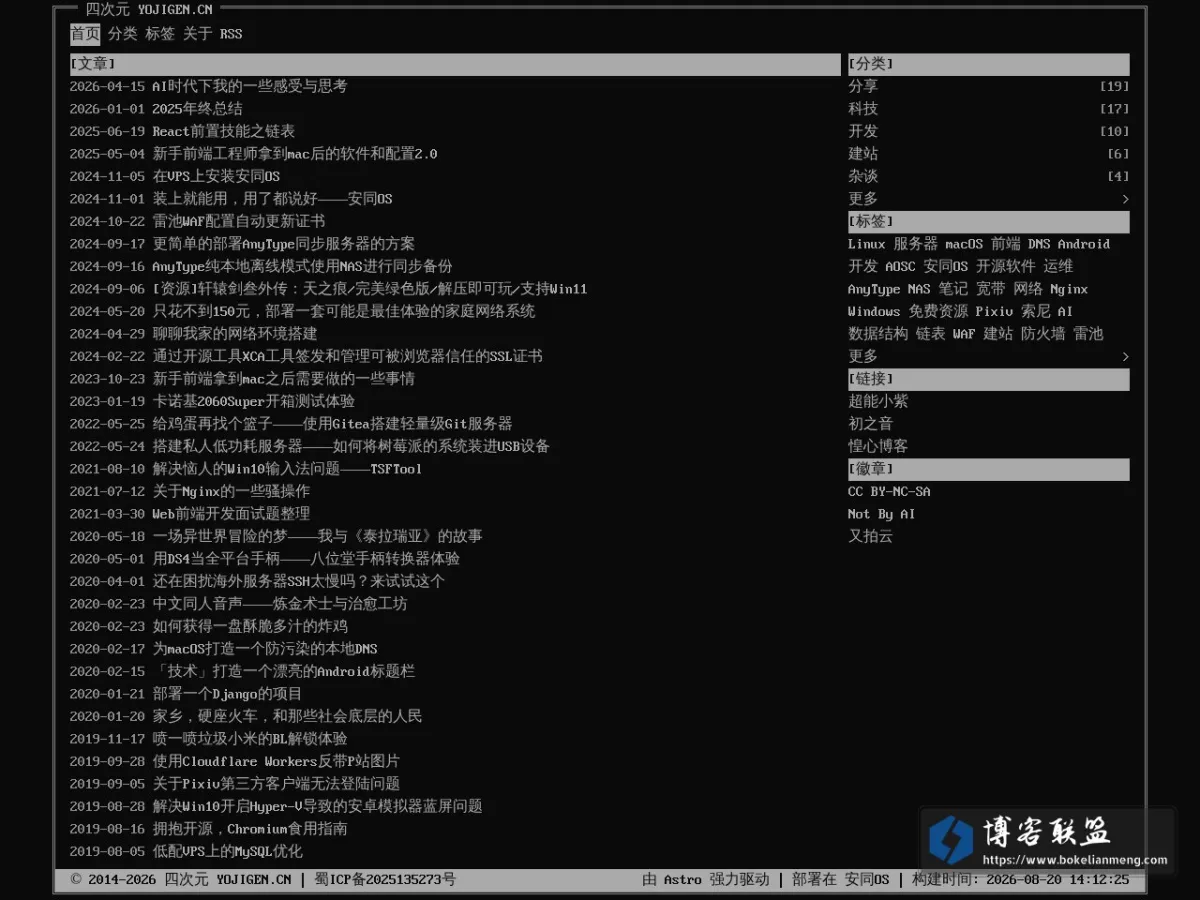Viewport: 1200px width, 900px height.
Task: Open the 关于 navigation tab
Action: coord(198,34)
